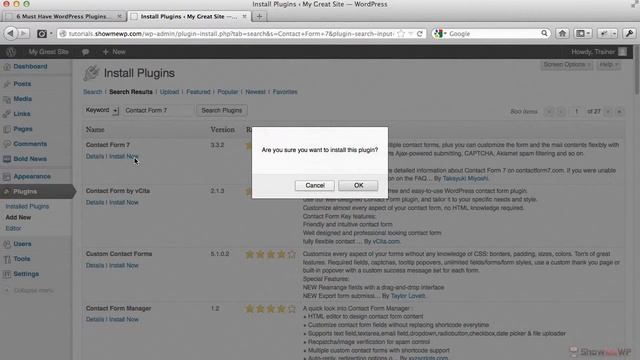This screenshot has height=360, width=640.
Task: Open the Upload plugin link
Action: (x=169, y=92)
